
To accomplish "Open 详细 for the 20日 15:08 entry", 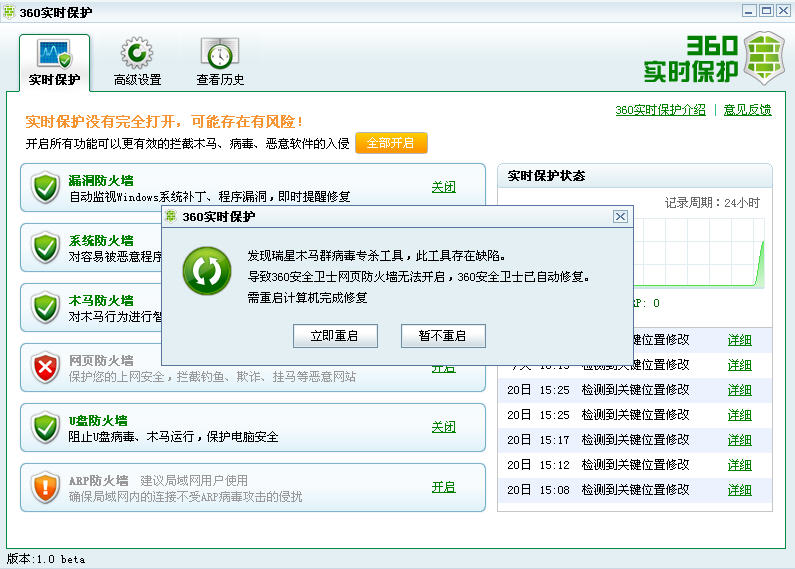I will [x=739, y=490].
